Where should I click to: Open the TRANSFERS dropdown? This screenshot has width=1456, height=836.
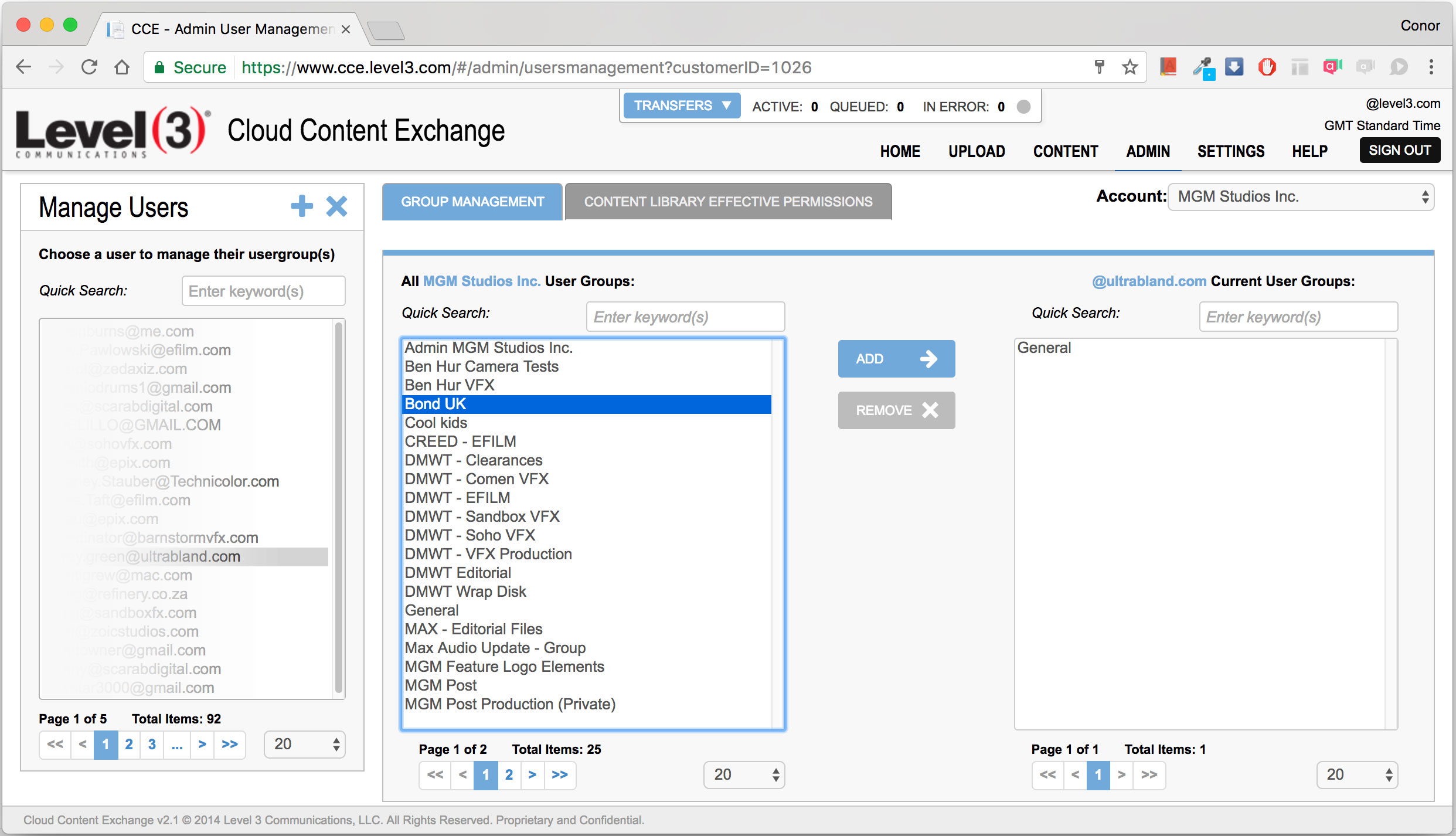point(682,106)
